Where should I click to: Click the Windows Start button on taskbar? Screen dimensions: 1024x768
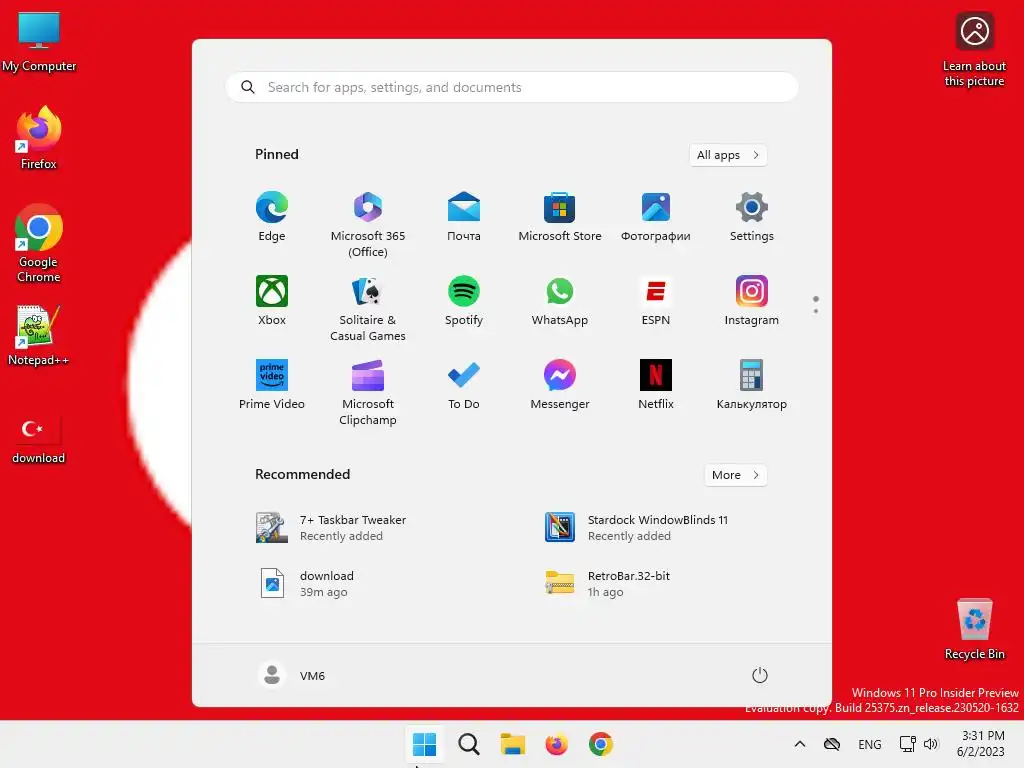coord(424,744)
